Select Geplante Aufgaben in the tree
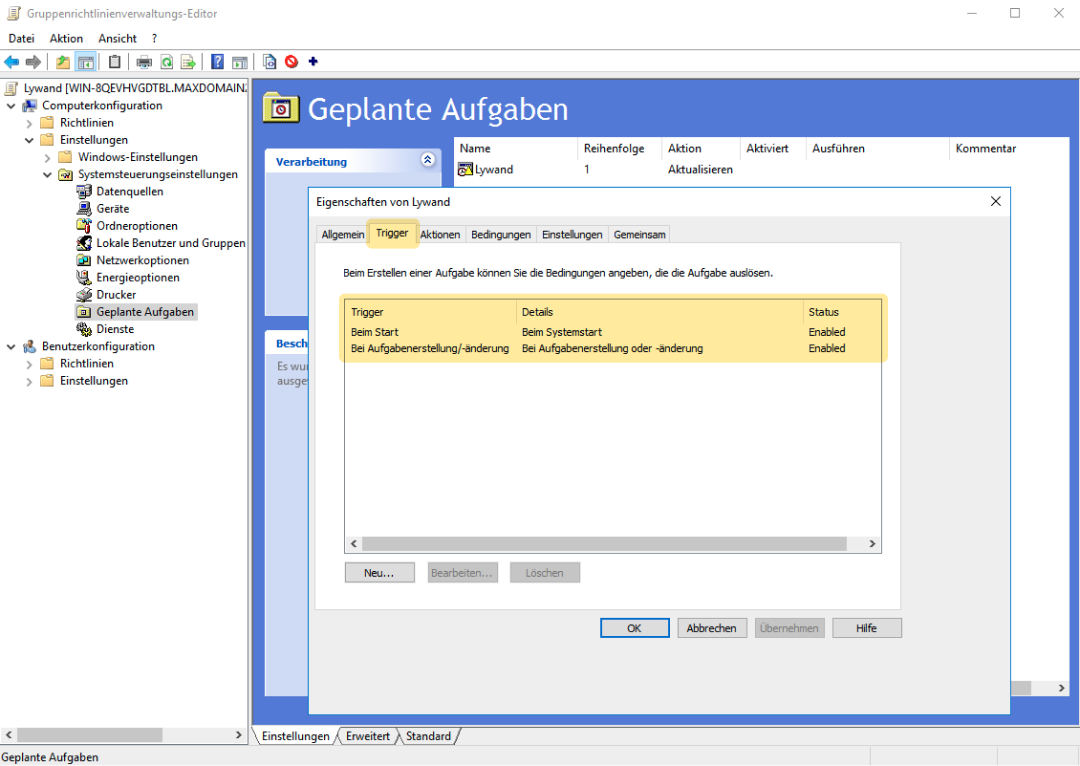Image resolution: width=1080 pixels, height=766 pixels. point(145,312)
